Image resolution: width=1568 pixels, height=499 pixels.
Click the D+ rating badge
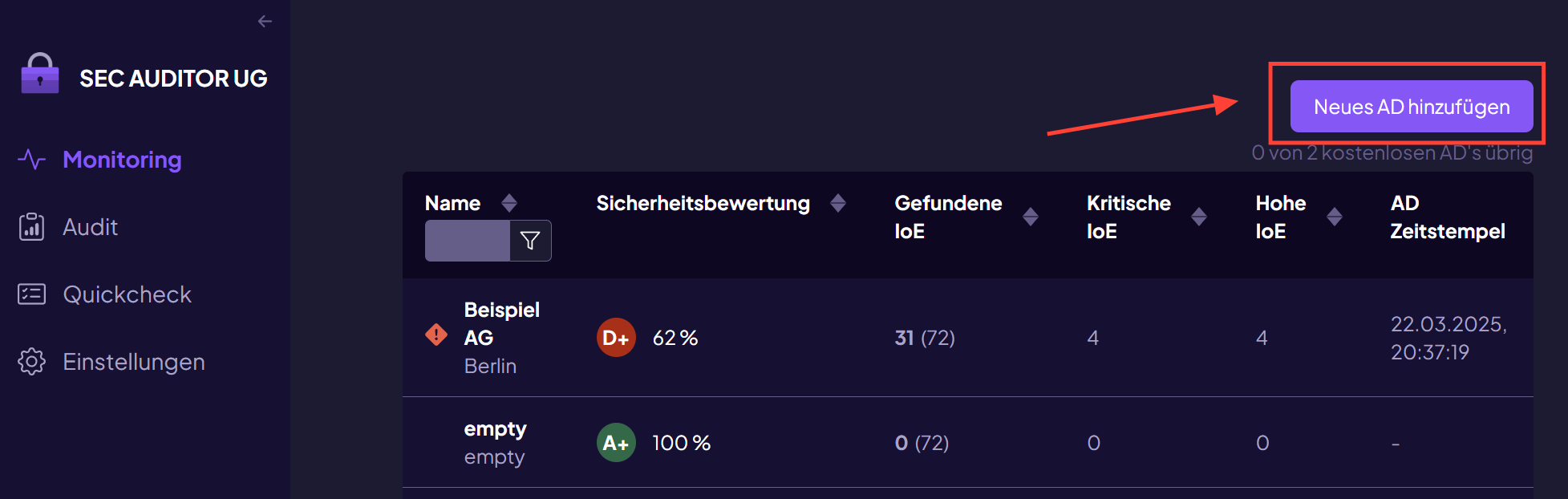(x=616, y=338)
